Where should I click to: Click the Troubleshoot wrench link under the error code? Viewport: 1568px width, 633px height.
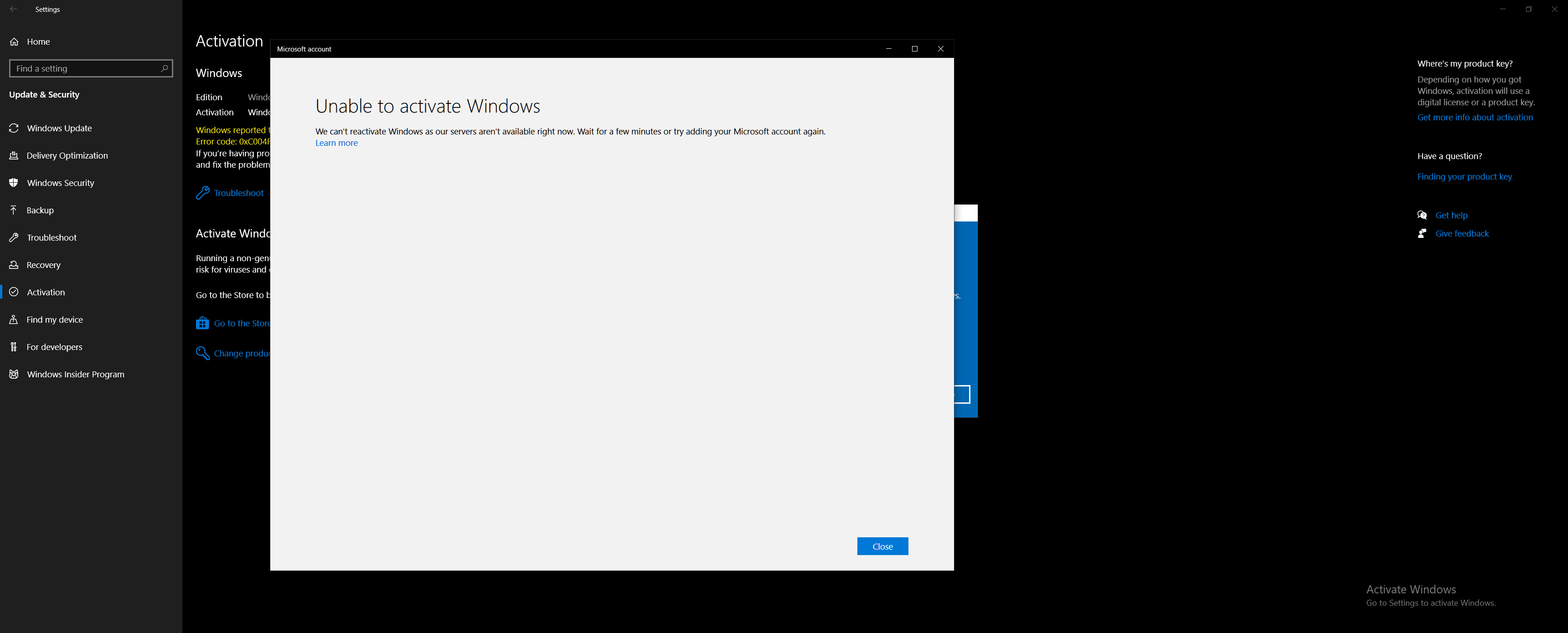(238, 193)
